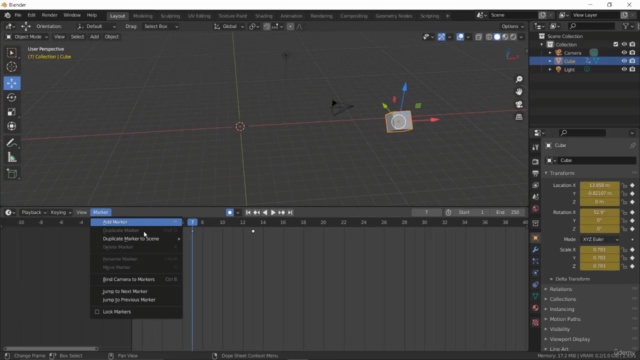Expand the Delta Transform panel
Image resolution: width=640 pixels, height=360 pixels.
point(572,279)
